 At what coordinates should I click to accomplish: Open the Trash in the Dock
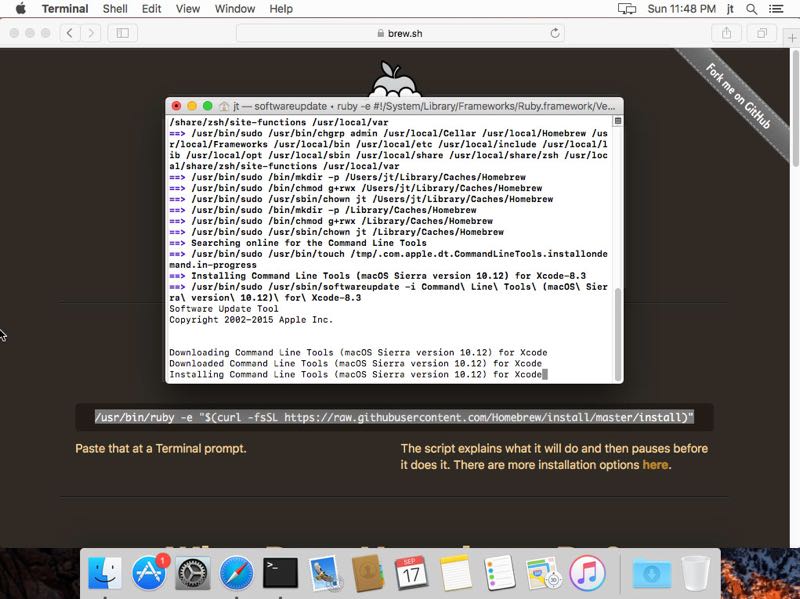695,573
